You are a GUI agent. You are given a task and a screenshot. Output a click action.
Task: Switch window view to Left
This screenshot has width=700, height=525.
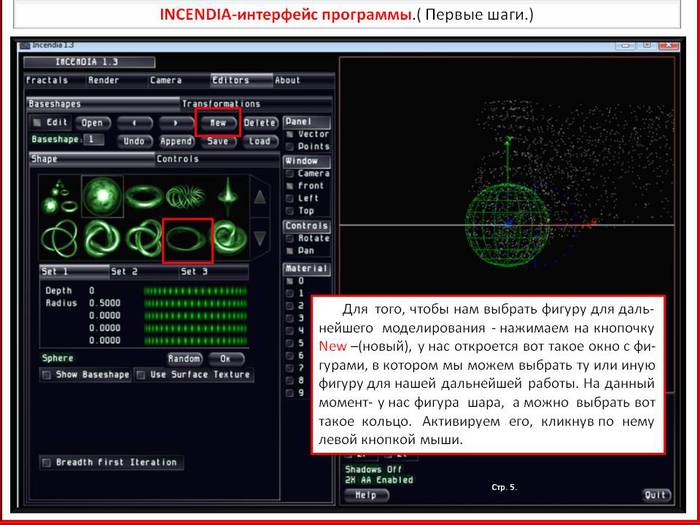(290, 198)
